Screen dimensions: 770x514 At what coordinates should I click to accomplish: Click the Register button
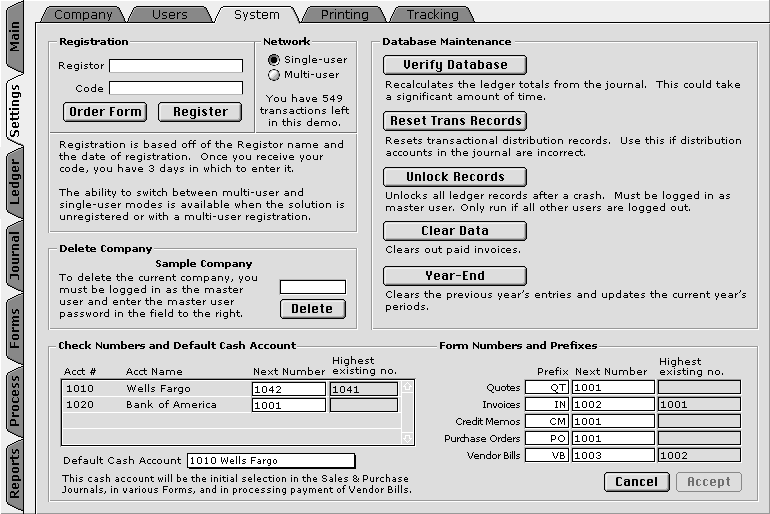coord(200,112)
